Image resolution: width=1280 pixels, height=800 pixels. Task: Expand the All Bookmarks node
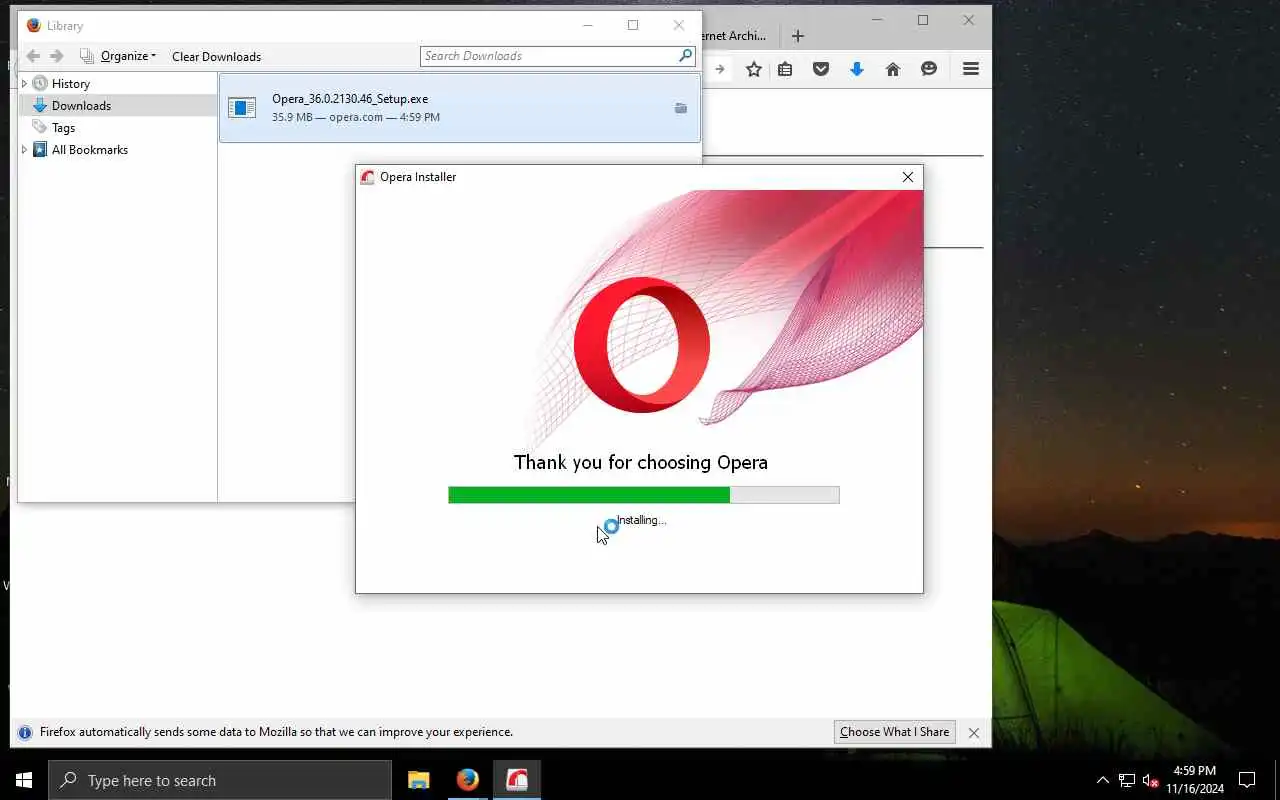point(25,150)
